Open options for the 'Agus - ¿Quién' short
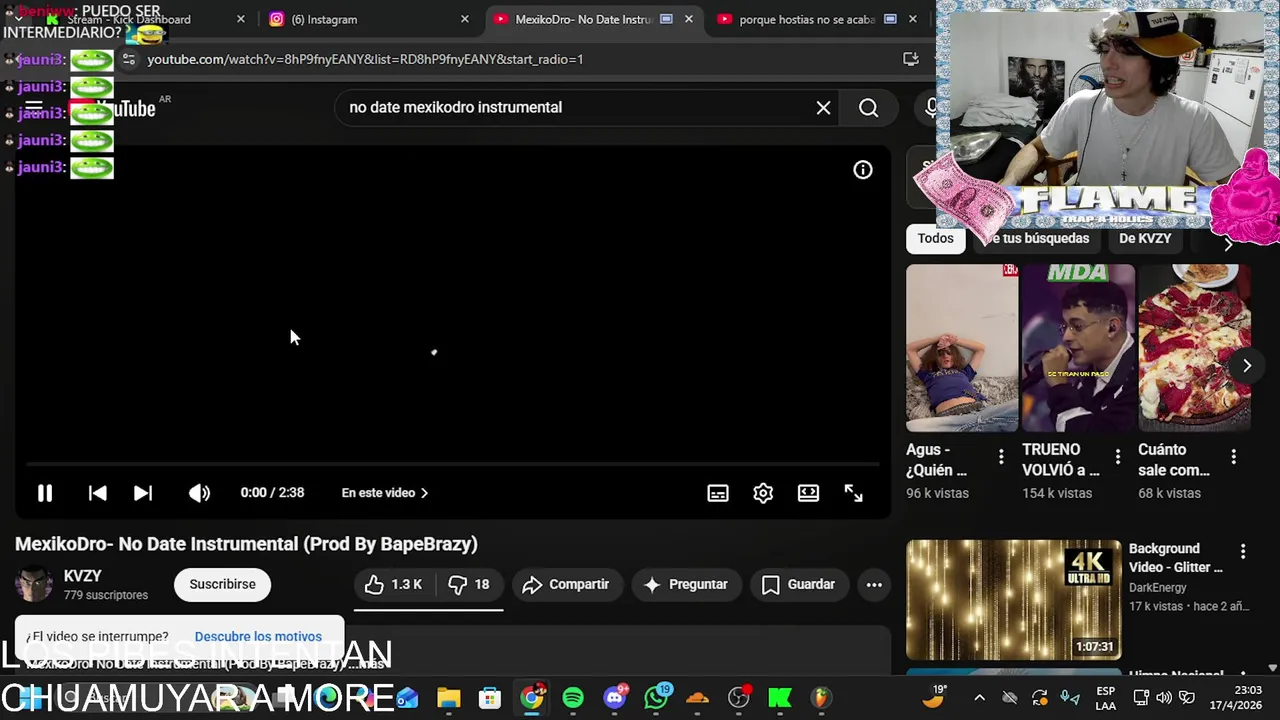Screen dimensions: 1280x720 pos(1001,457)
